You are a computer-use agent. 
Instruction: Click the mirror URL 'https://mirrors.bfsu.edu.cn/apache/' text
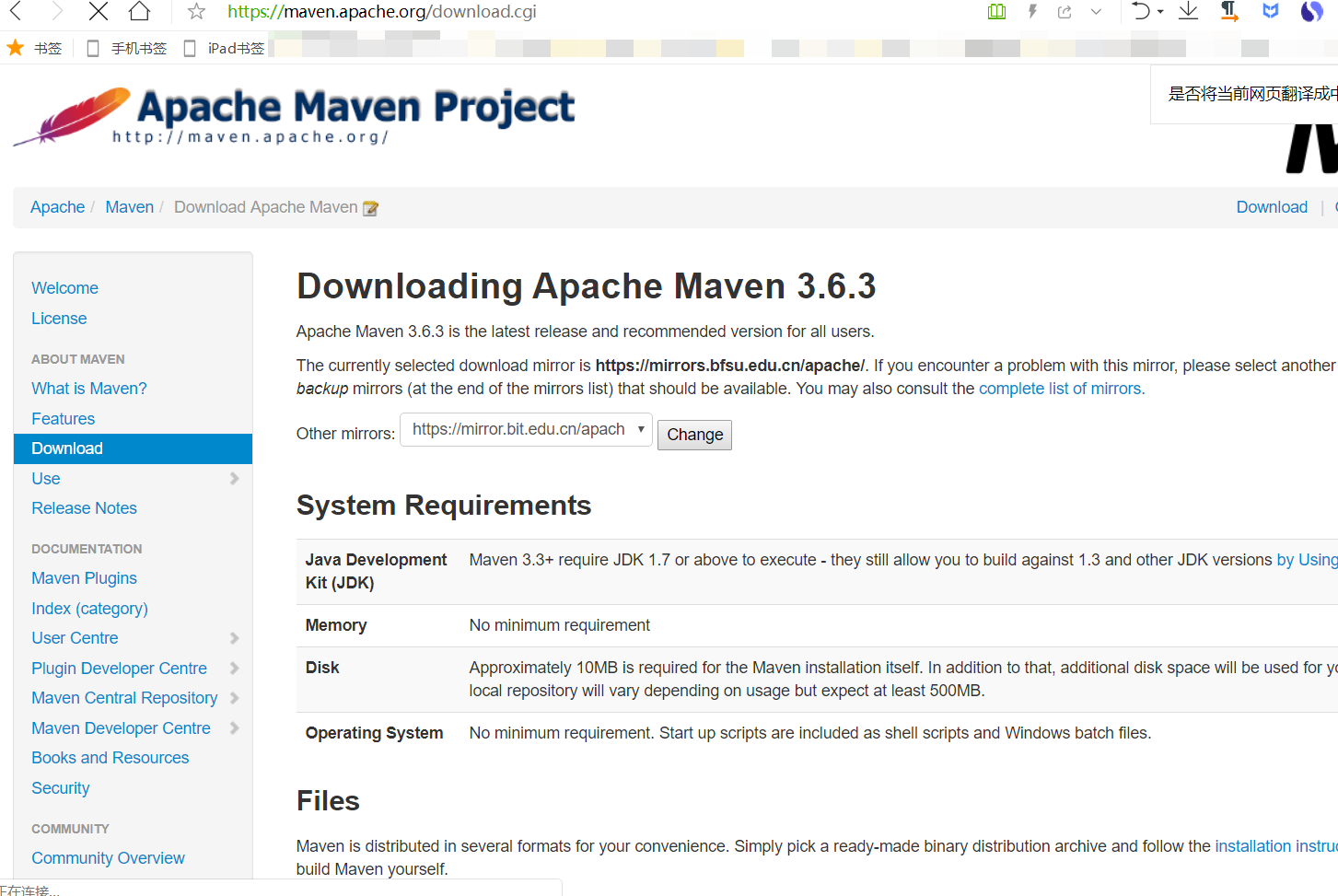730,366
